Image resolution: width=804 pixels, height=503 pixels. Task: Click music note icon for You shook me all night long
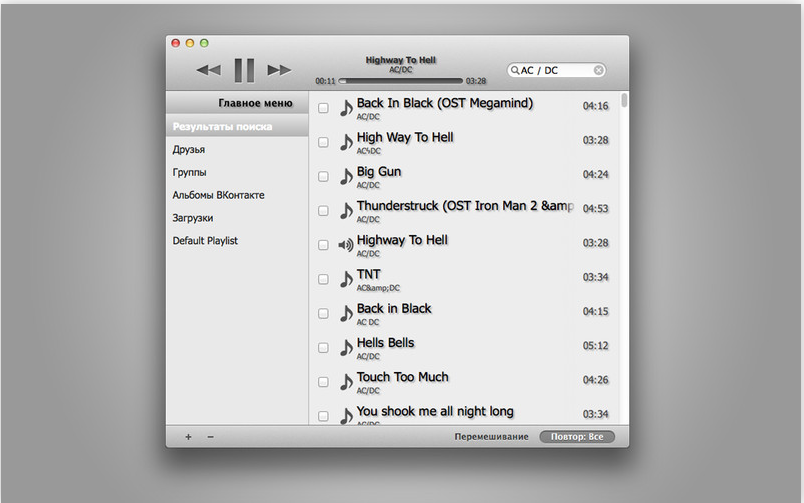[347, 415]
